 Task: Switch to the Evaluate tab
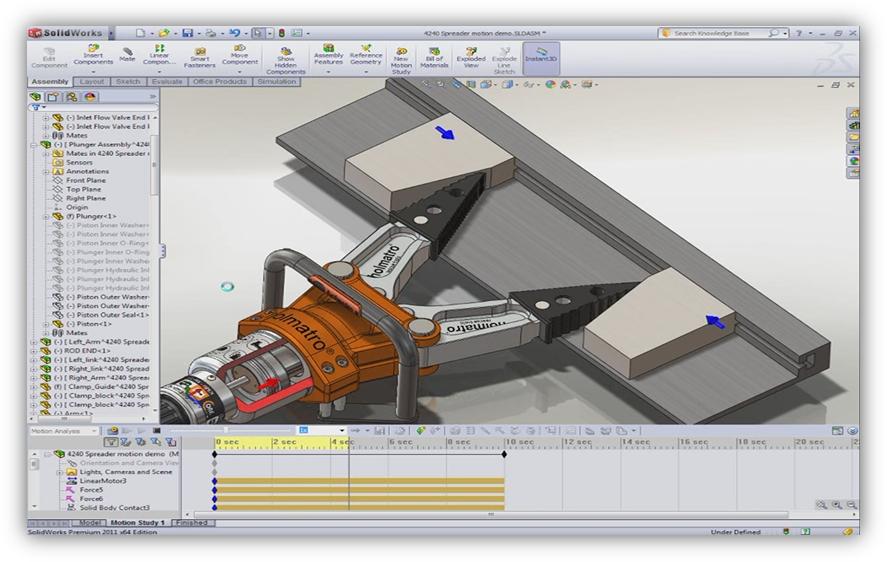point(167,81)
